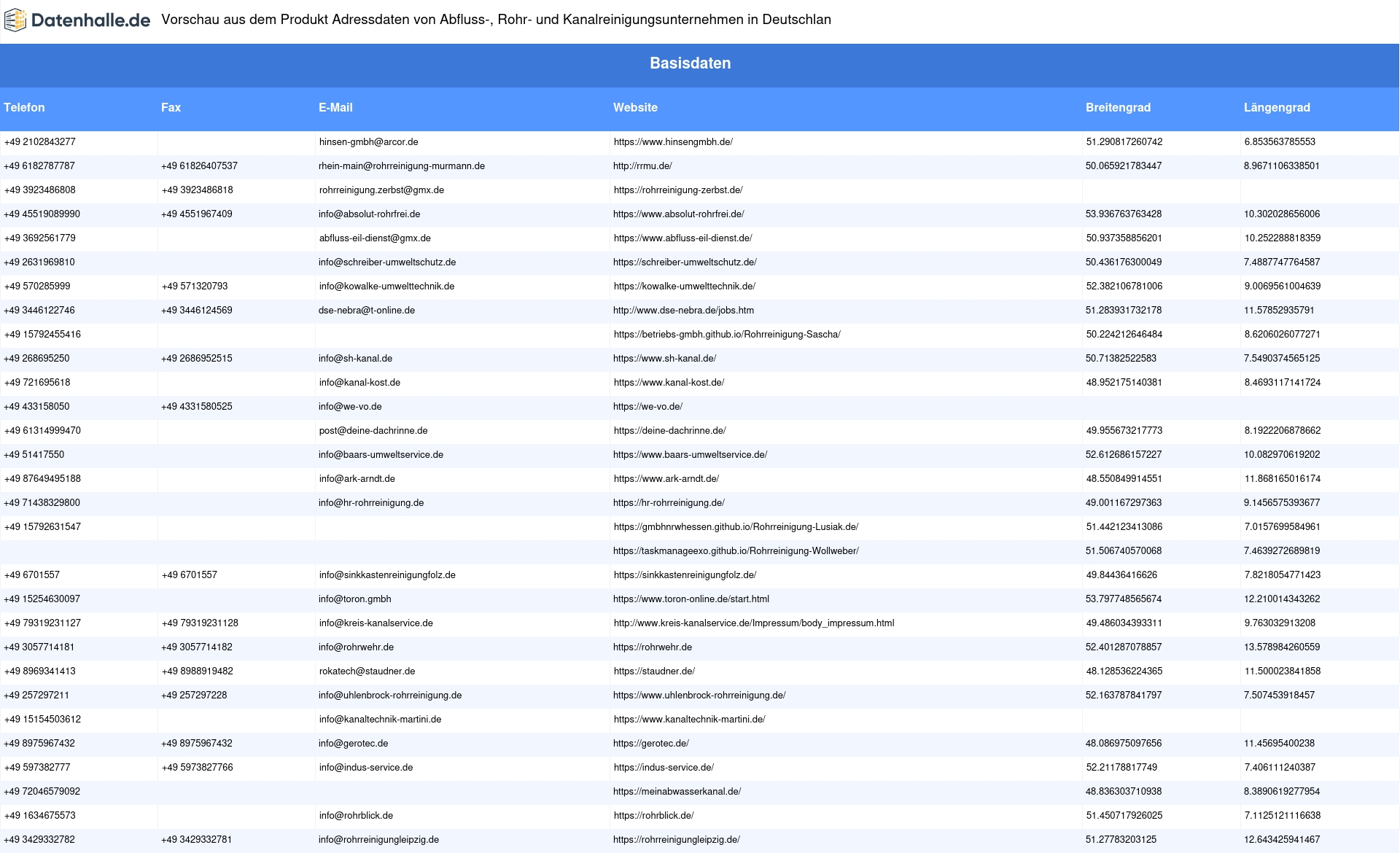Screen dimensions: 1400x853
Task: Select longitude value 13.578984260559
Action: 1282,647
